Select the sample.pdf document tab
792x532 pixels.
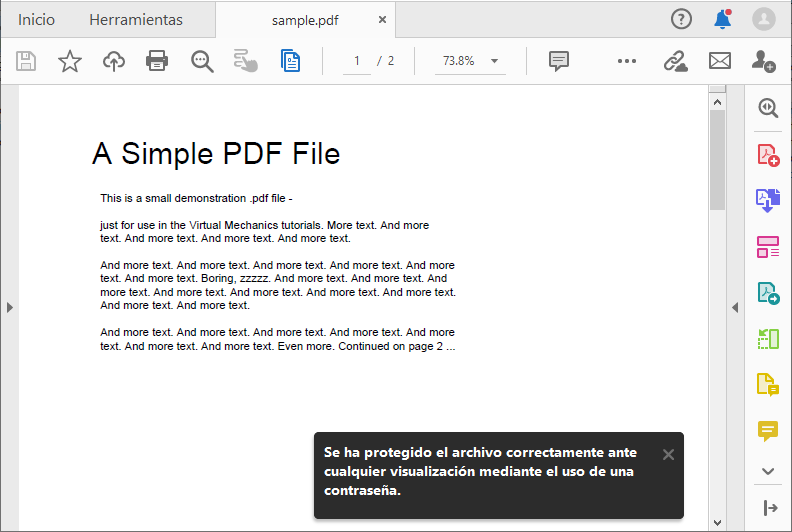[305, 20]
